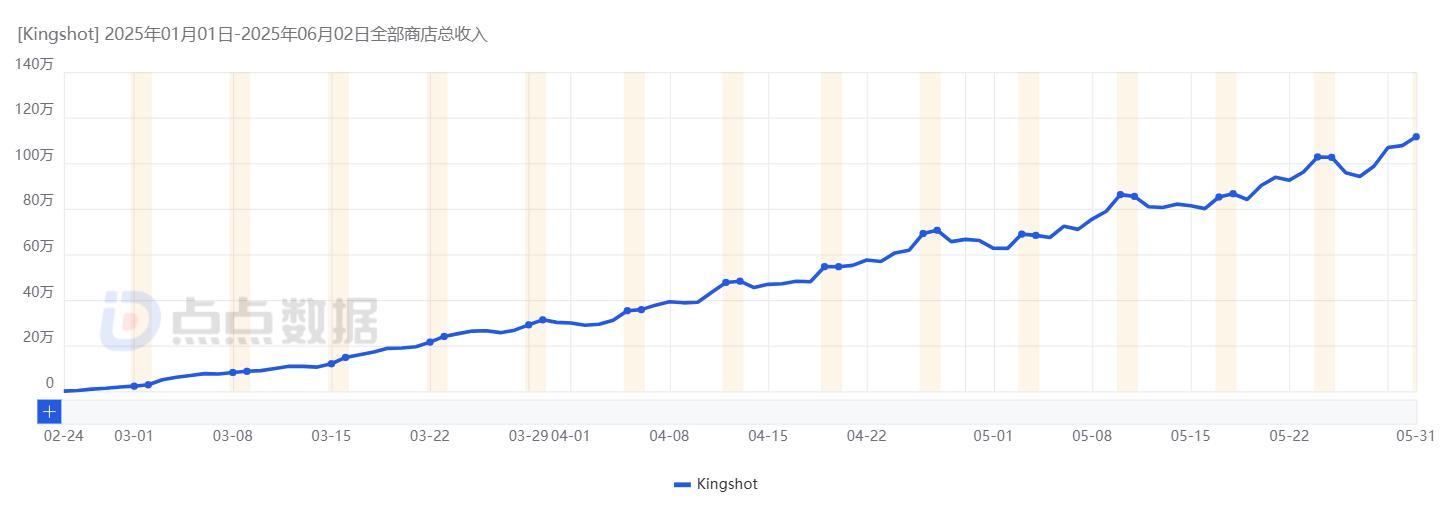Viewport: 1444px width, 510px height.
Task: Click the chart title starting with [Kingshot]
Action: point(252,34)
